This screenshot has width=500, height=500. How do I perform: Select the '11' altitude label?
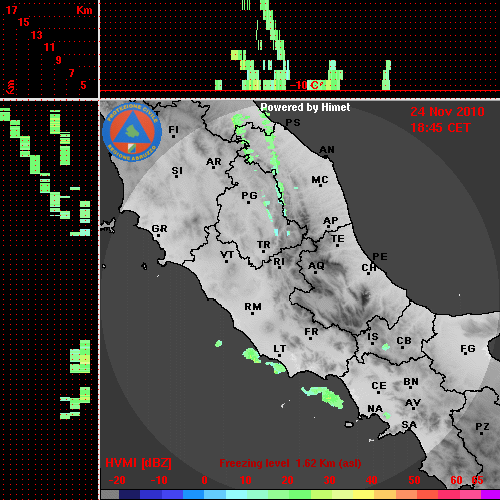pyautogui.click(x=49, y=47)
